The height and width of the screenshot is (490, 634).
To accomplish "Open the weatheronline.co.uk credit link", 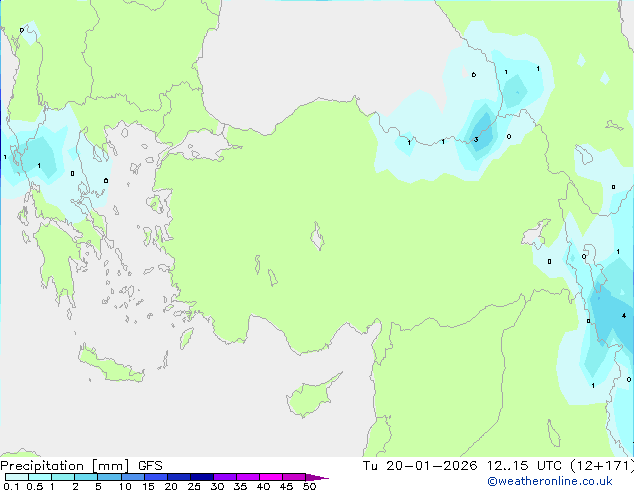I will tap(550, 481).
